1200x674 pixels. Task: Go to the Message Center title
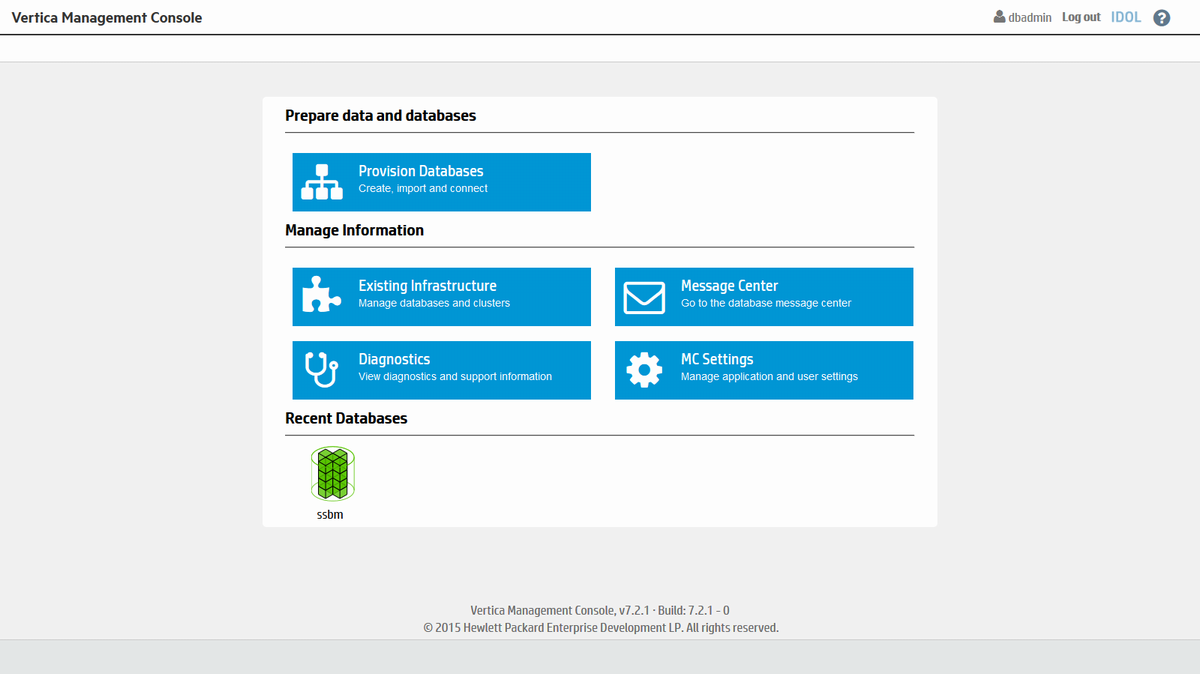point(729,286)
